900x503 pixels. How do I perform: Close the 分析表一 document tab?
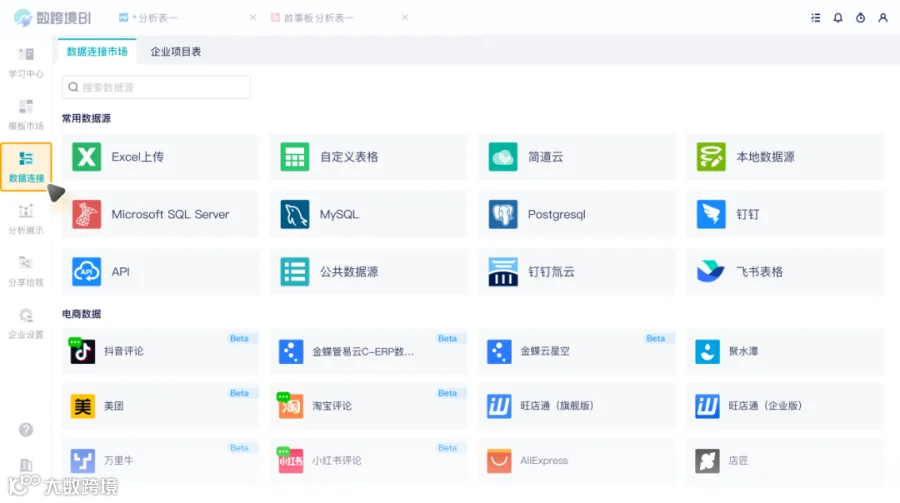tap(253, 18)
